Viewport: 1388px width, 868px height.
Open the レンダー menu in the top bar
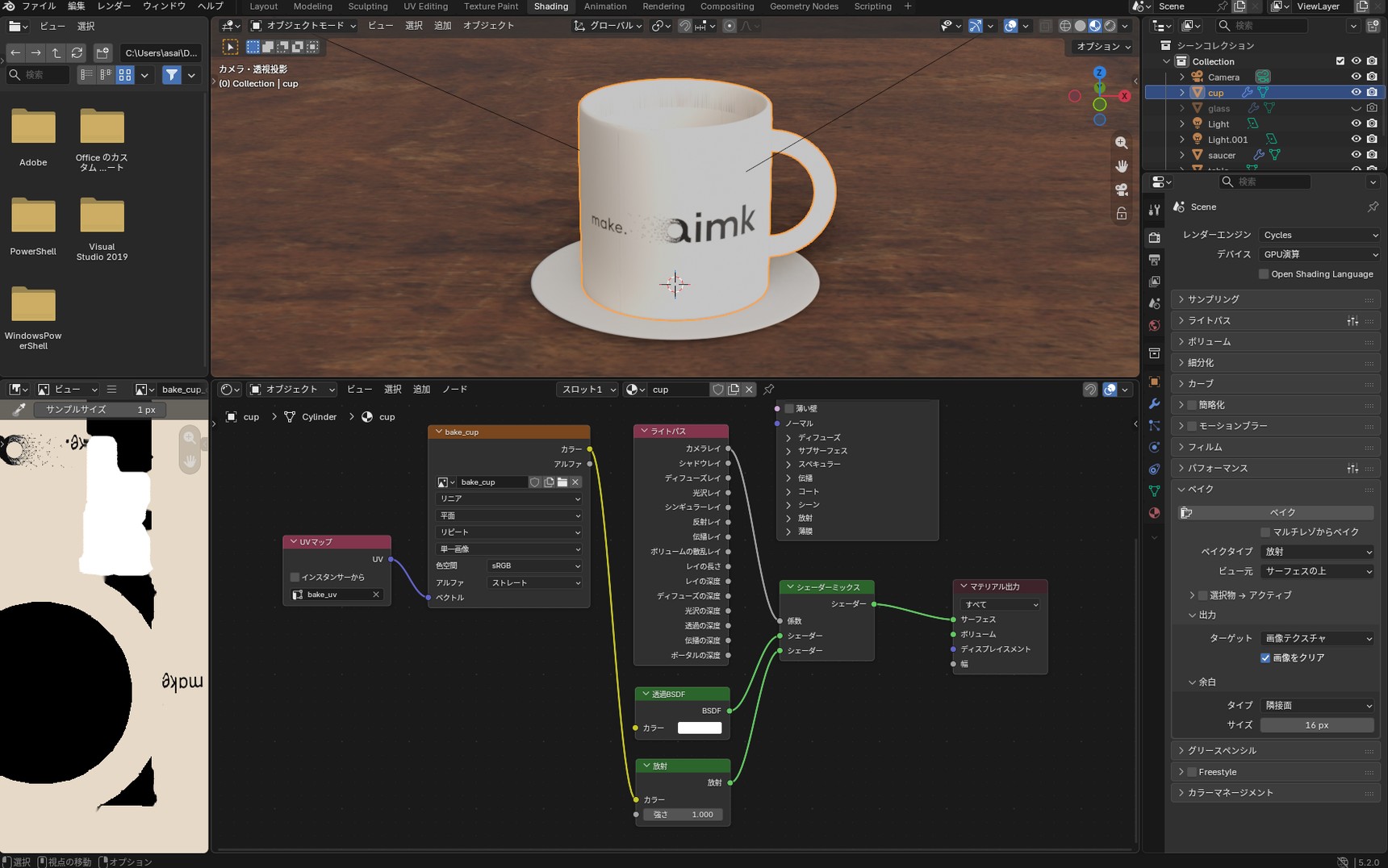114,6
